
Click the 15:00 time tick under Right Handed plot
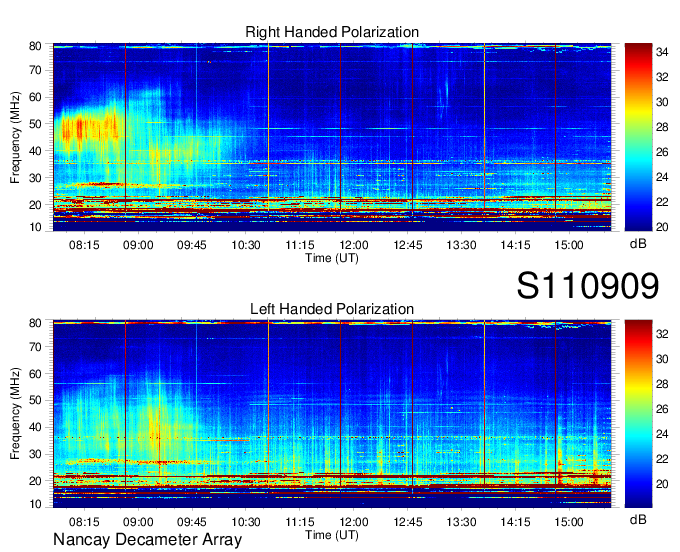[x=569, y=245]
